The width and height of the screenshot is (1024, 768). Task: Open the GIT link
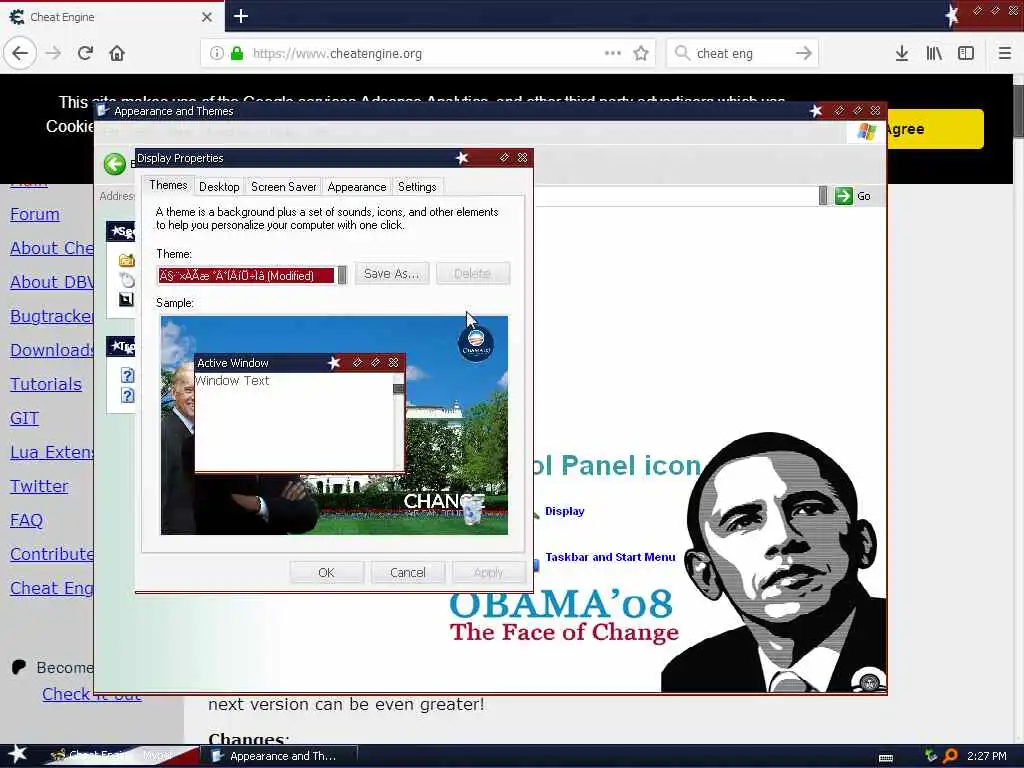[24, 418]
